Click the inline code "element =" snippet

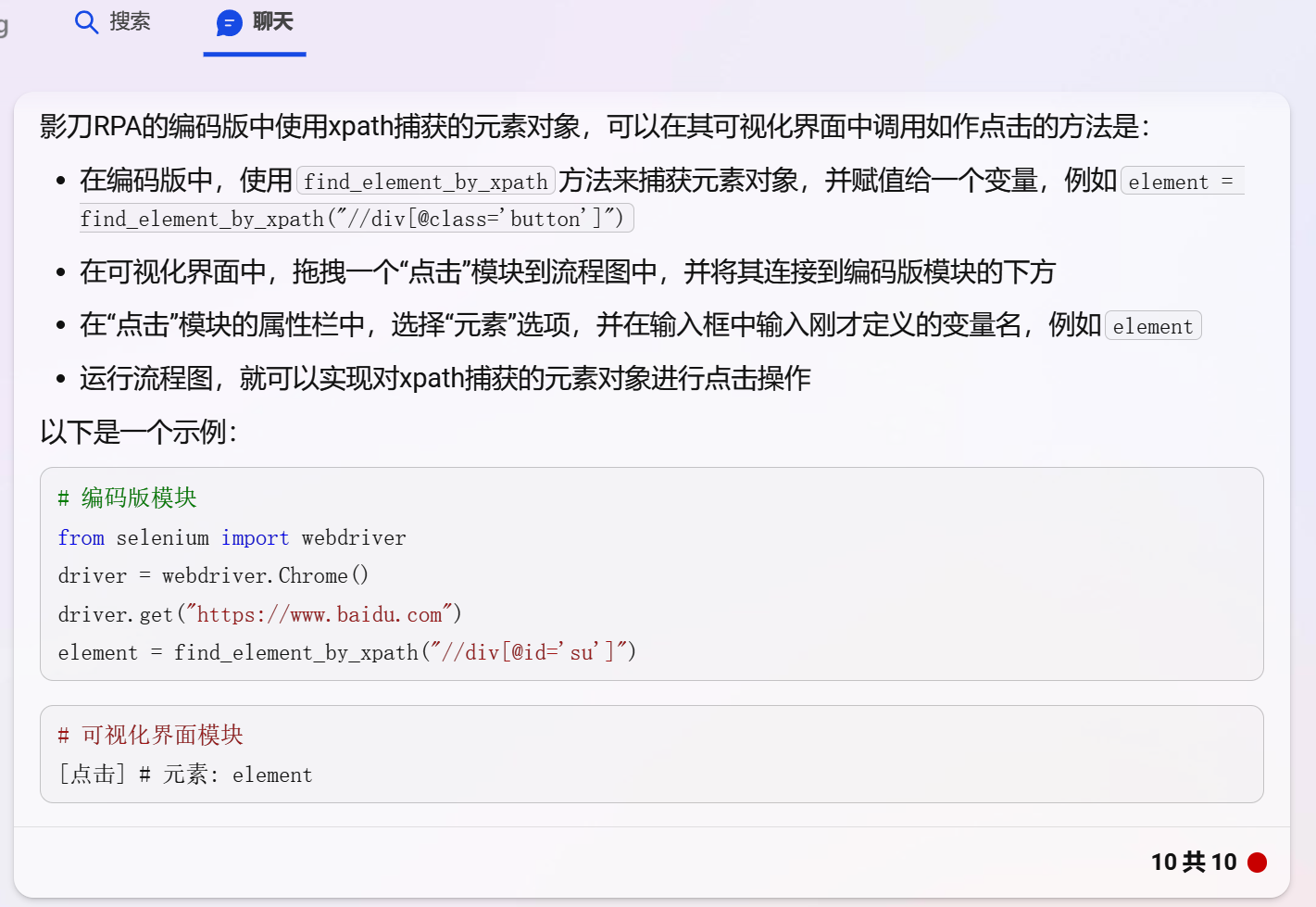1182,182
